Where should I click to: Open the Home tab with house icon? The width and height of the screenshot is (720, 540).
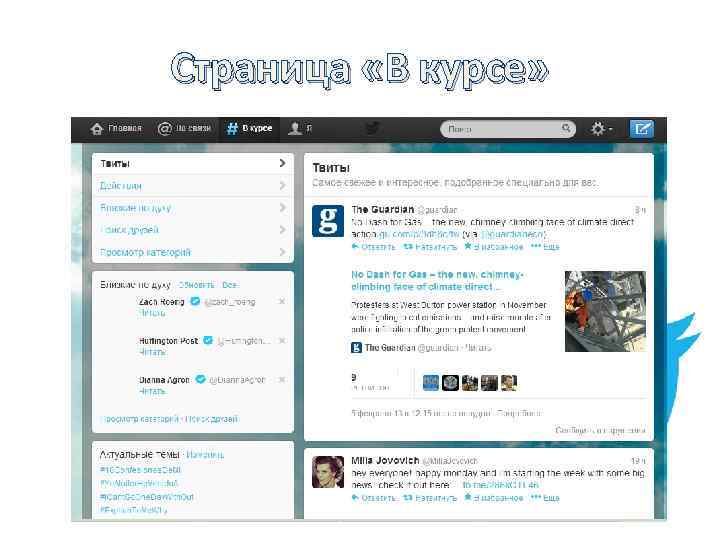point(116,129)
